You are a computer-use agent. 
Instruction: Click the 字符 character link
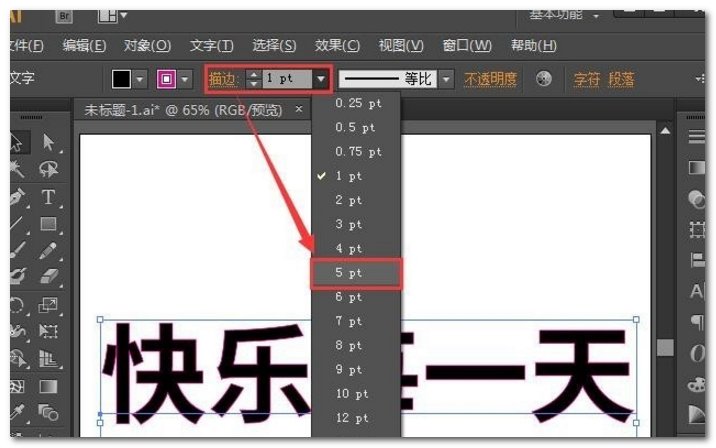click(586, 79)
